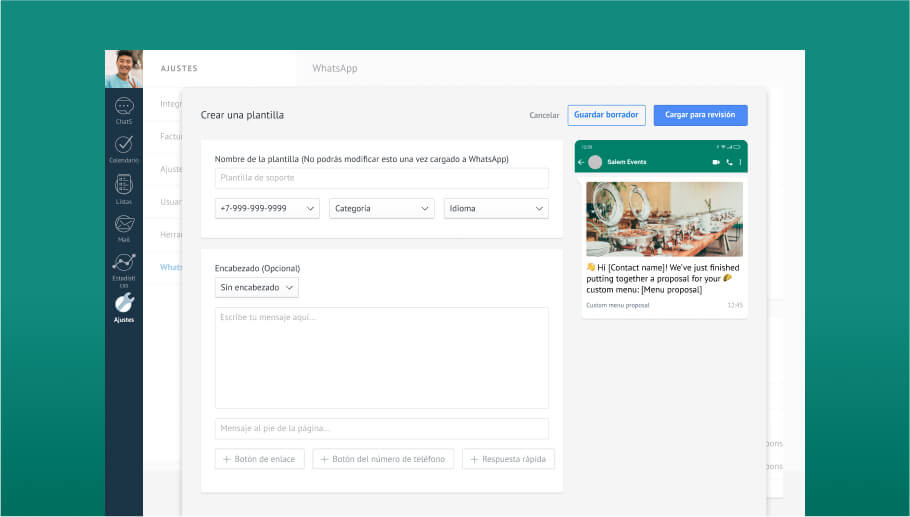Screen dimensions: 910x517
Task: Expand the Categoría dropdown
Action: coord(381,208)
